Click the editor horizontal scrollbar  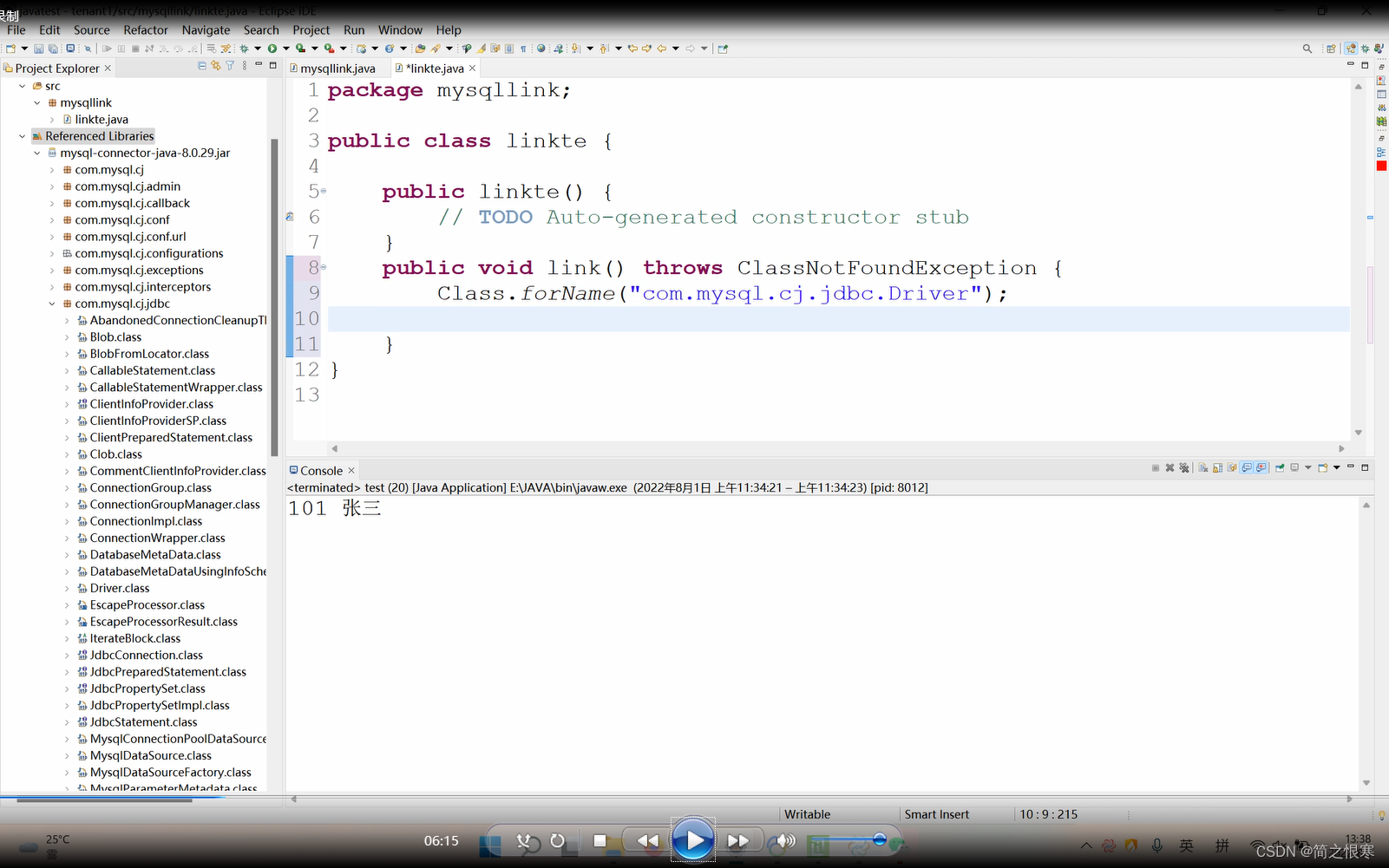coord(837,448)
